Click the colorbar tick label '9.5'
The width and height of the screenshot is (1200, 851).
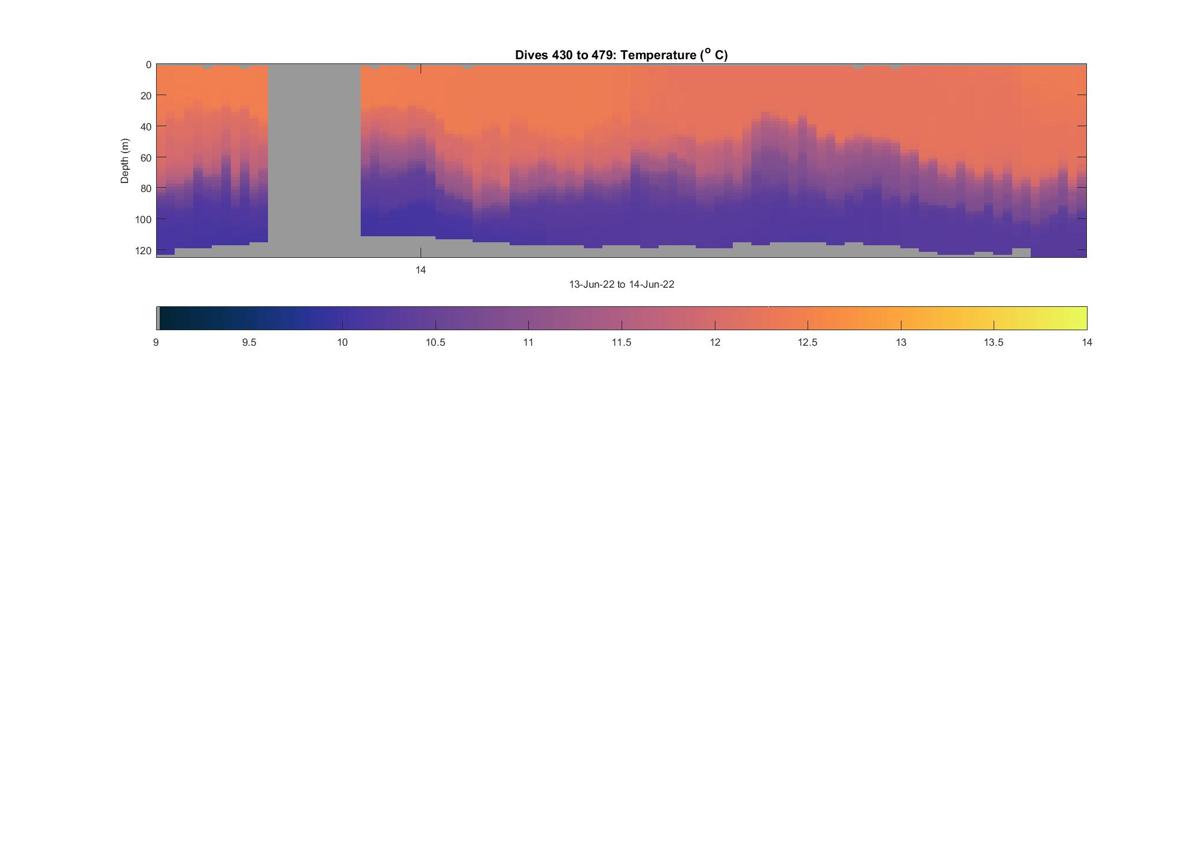tap(249, 343)
